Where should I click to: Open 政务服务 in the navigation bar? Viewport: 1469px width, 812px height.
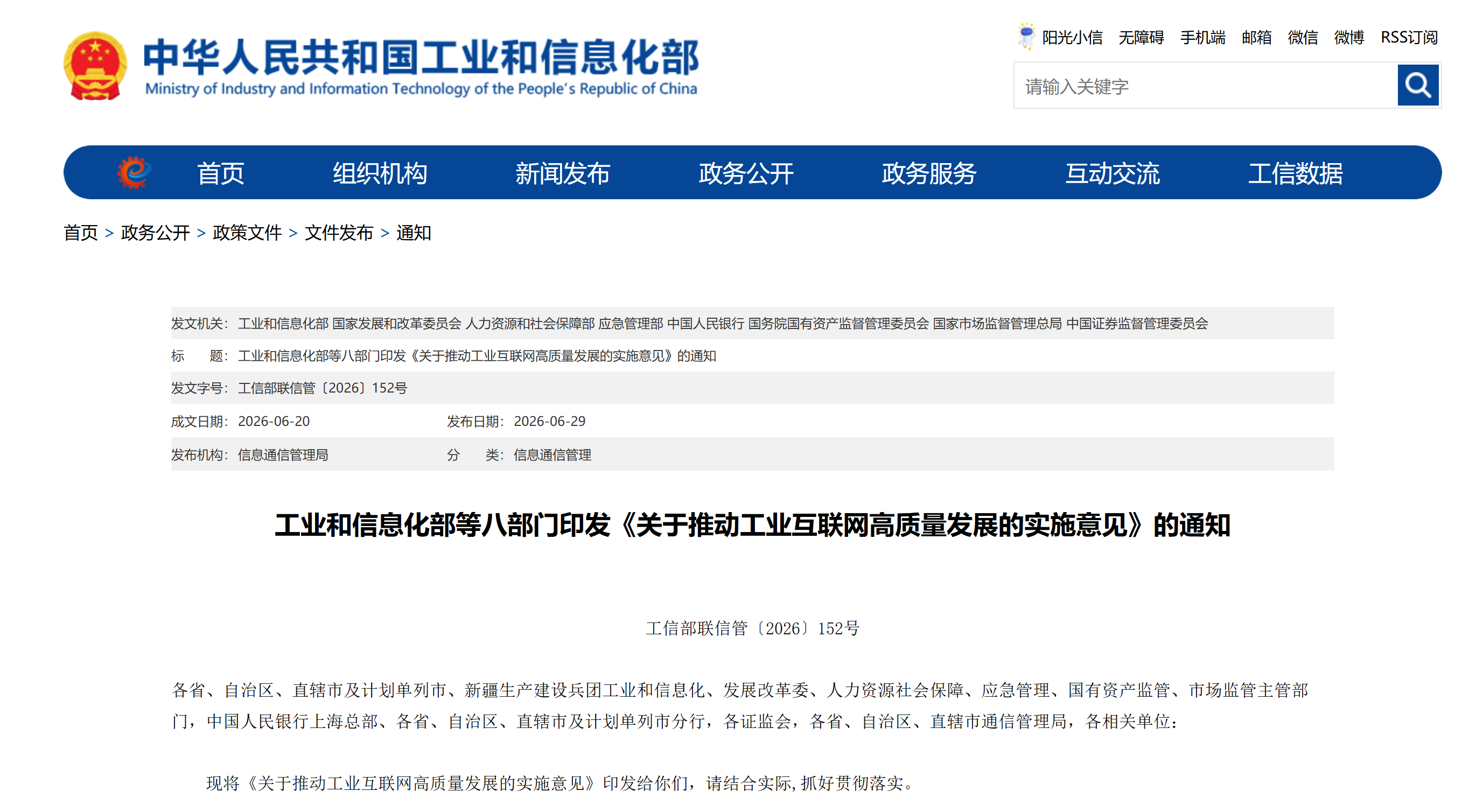(929, 173)
